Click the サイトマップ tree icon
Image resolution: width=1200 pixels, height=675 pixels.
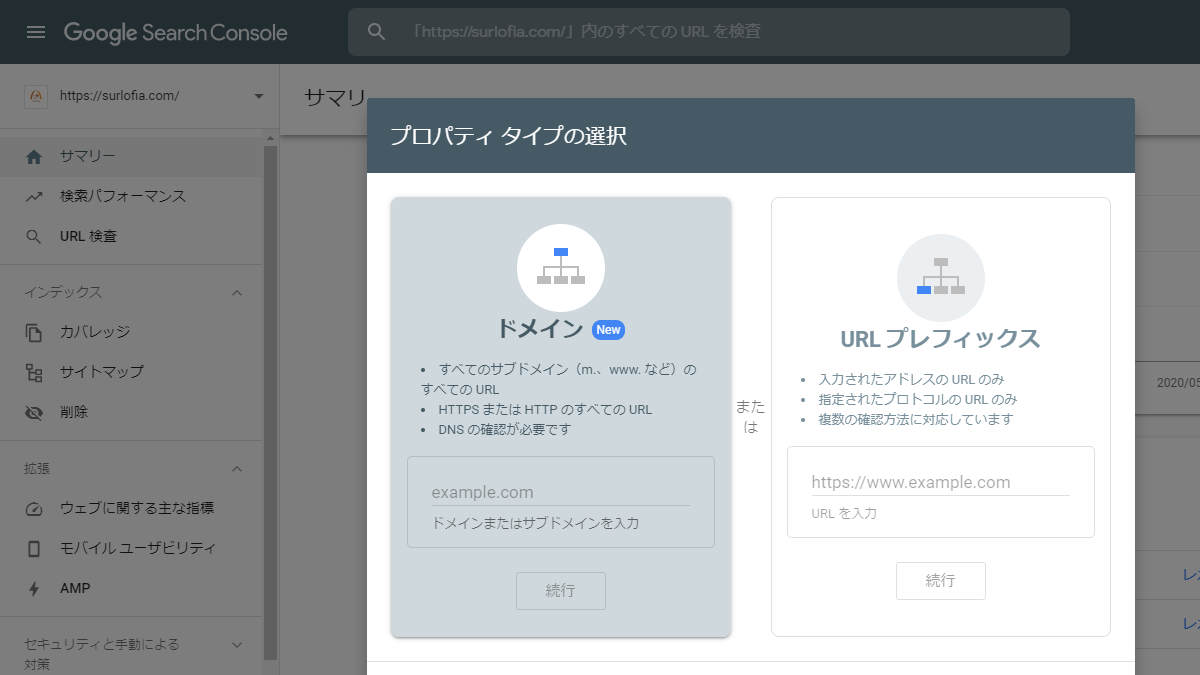(x=34, y=372)
